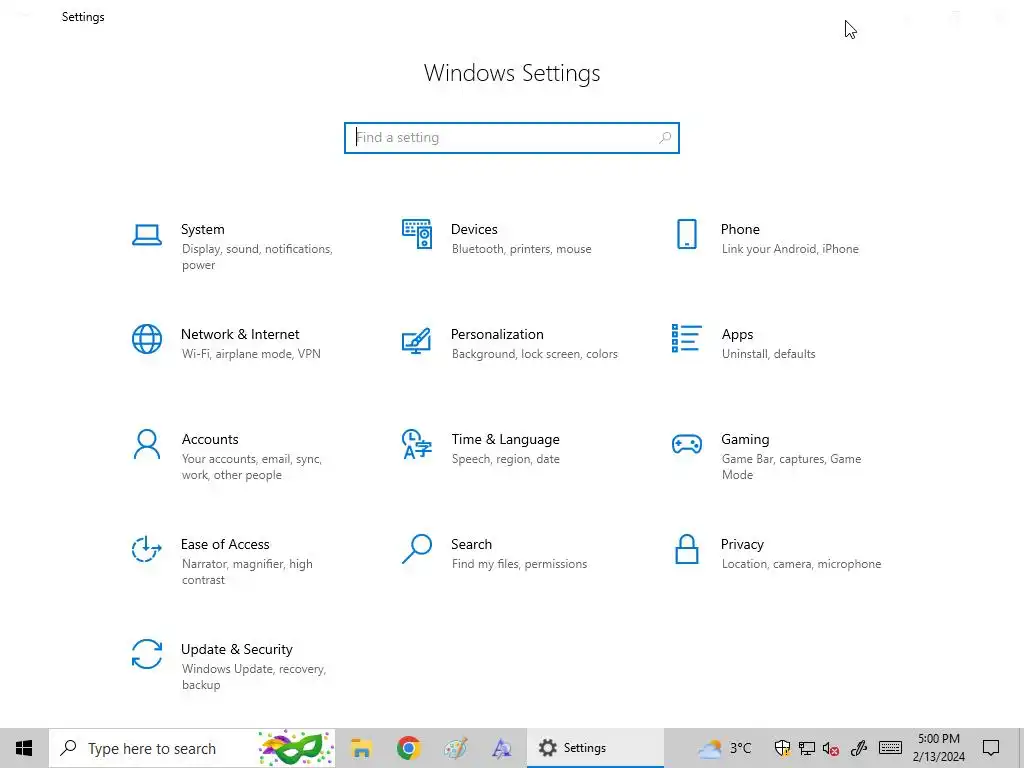Viewport: 1024px width, 768px height.
Task: Open Ease of Access icon
Action: point(147,549)
